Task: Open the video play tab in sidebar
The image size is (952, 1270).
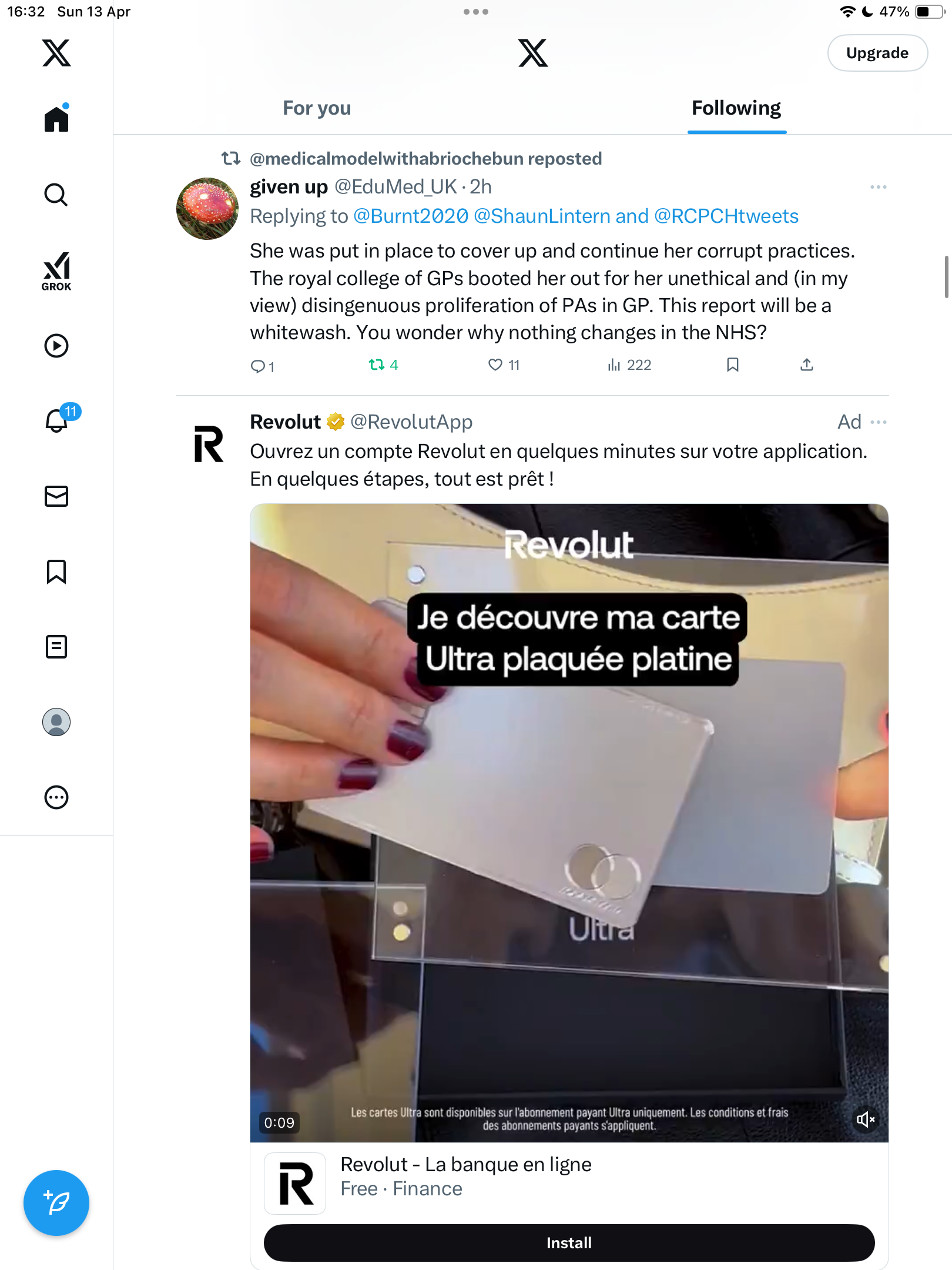Action: click(x=56, y=346)
